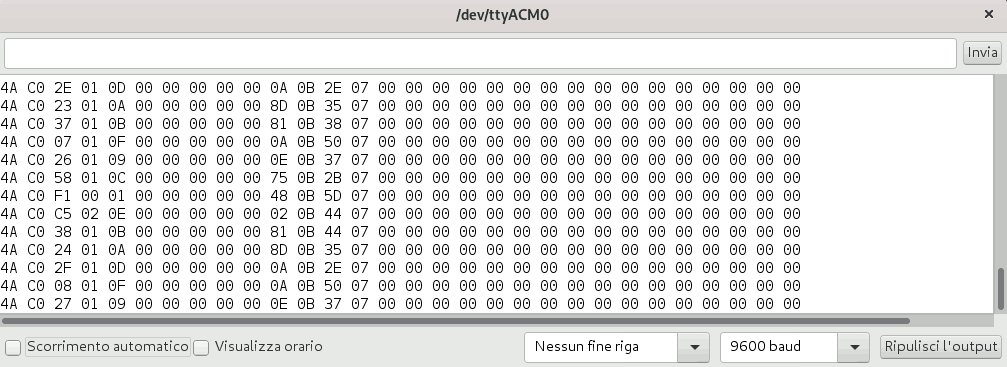Open the Nessun fine riga line-ending dropdown

(617, 347)
